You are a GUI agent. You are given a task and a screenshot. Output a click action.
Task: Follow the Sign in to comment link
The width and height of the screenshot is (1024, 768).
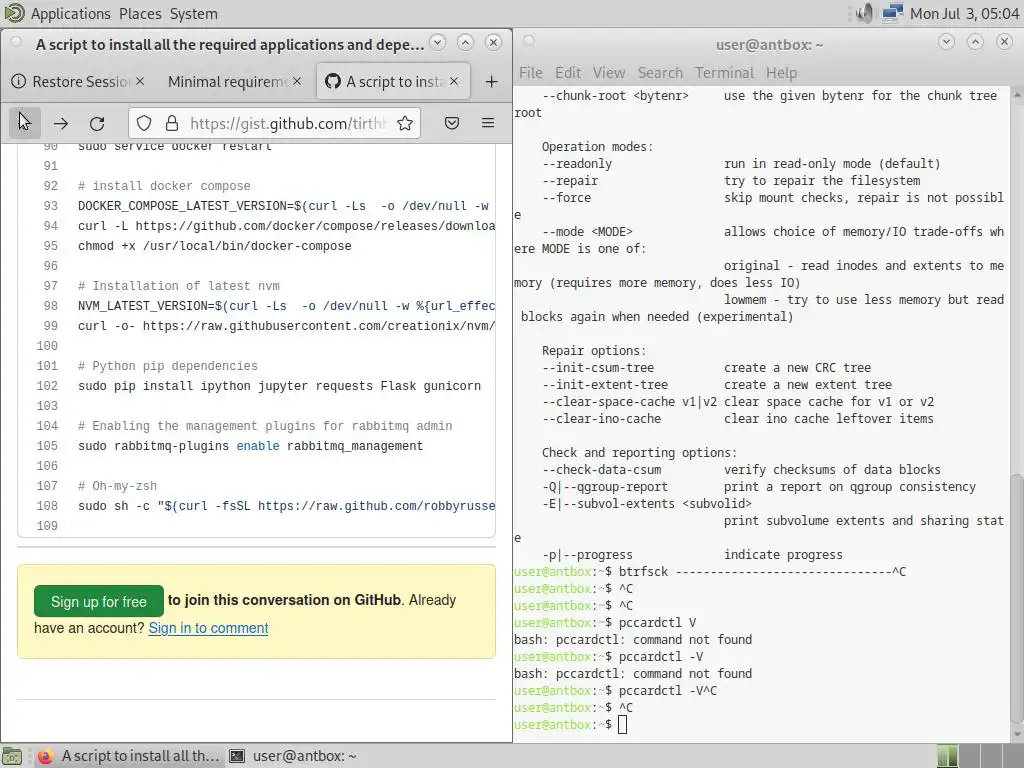click(x=208, y=628)
